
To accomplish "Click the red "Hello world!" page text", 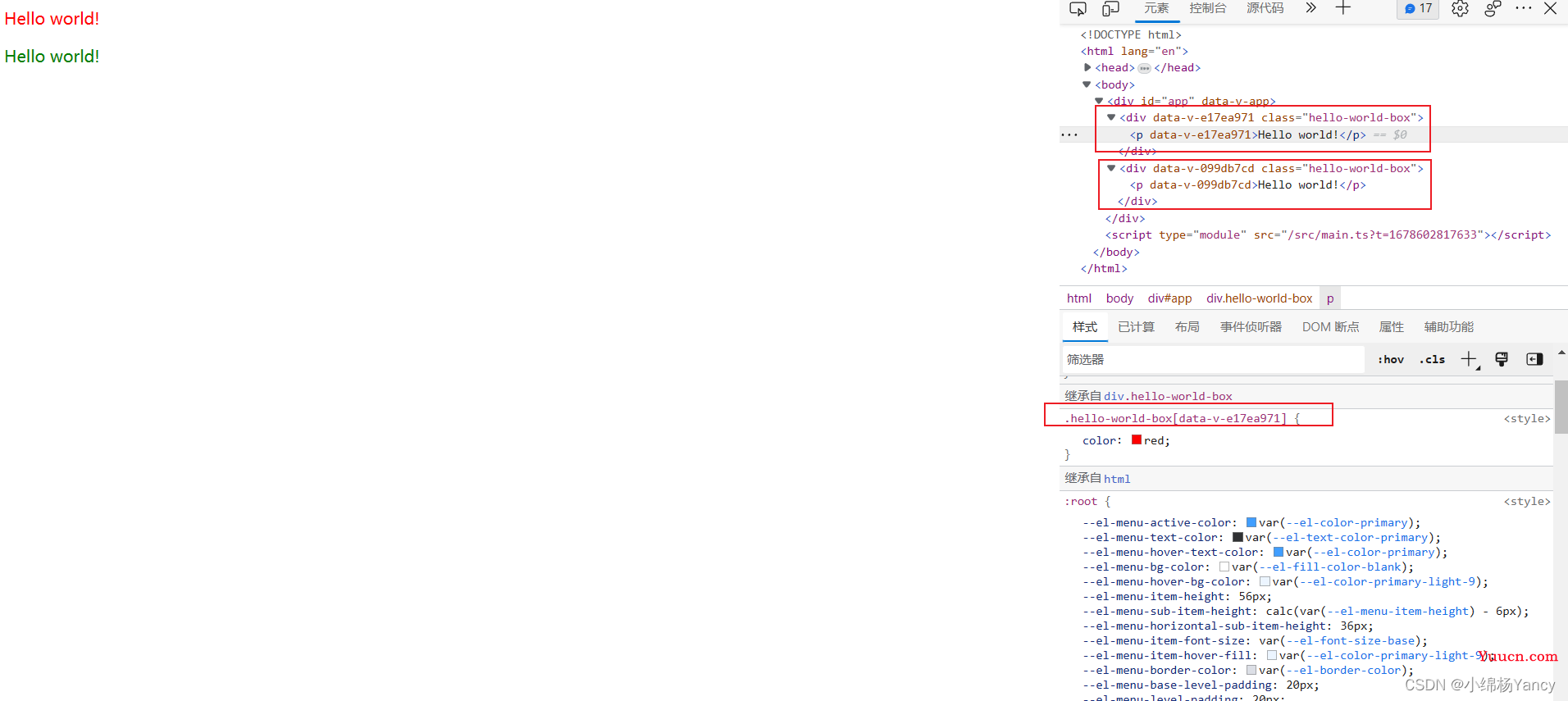I will tap(52, 18).
